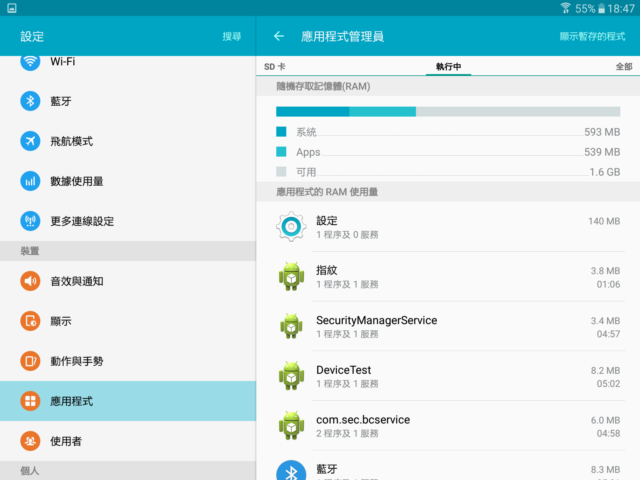
Task: Open the data usage (數據使用量) icon
Action: pyautogui.click(x=30, y=181)
